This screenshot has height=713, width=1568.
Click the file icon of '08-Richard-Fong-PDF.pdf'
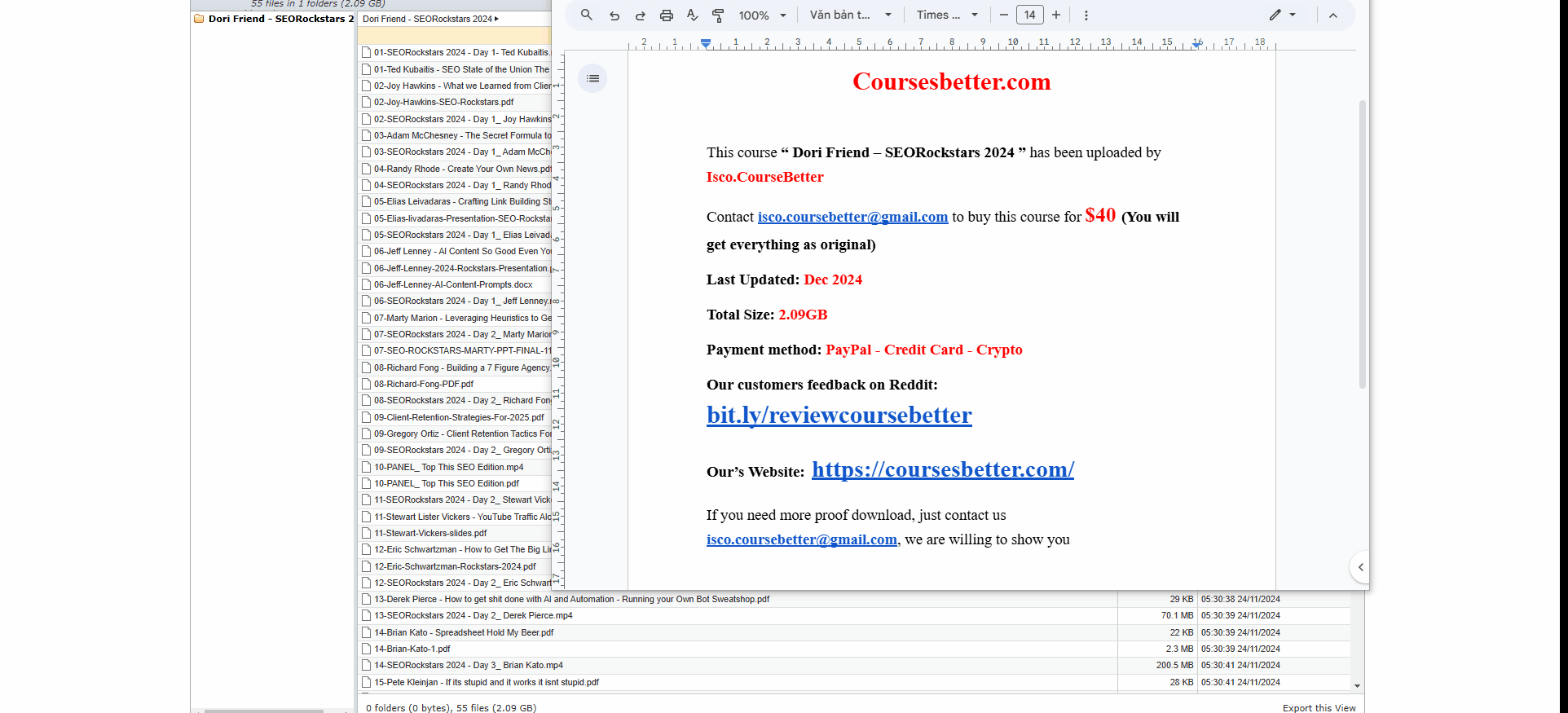(367, 384)
